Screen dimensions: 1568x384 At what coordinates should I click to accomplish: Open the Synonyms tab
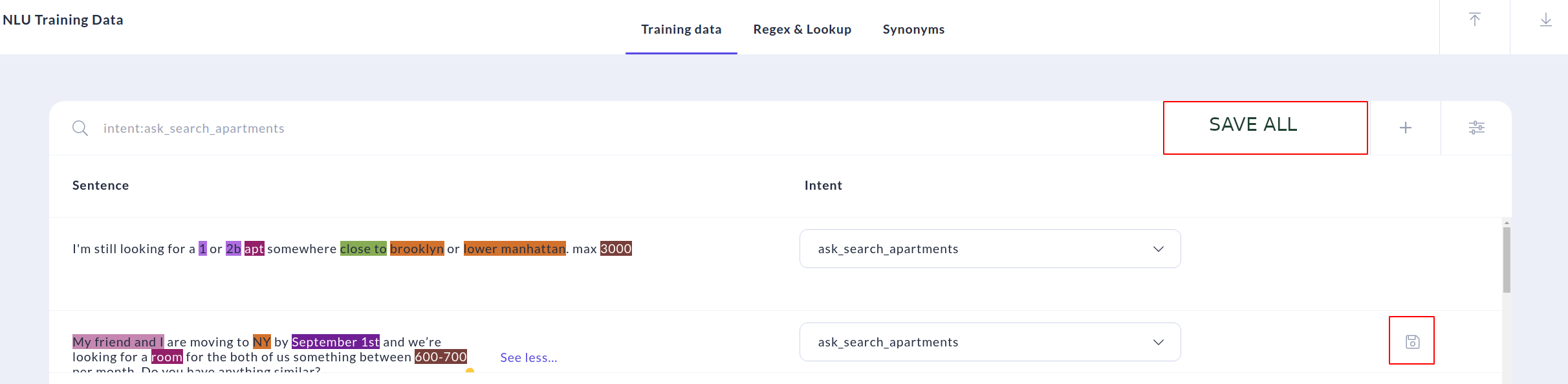pos(913,29)
